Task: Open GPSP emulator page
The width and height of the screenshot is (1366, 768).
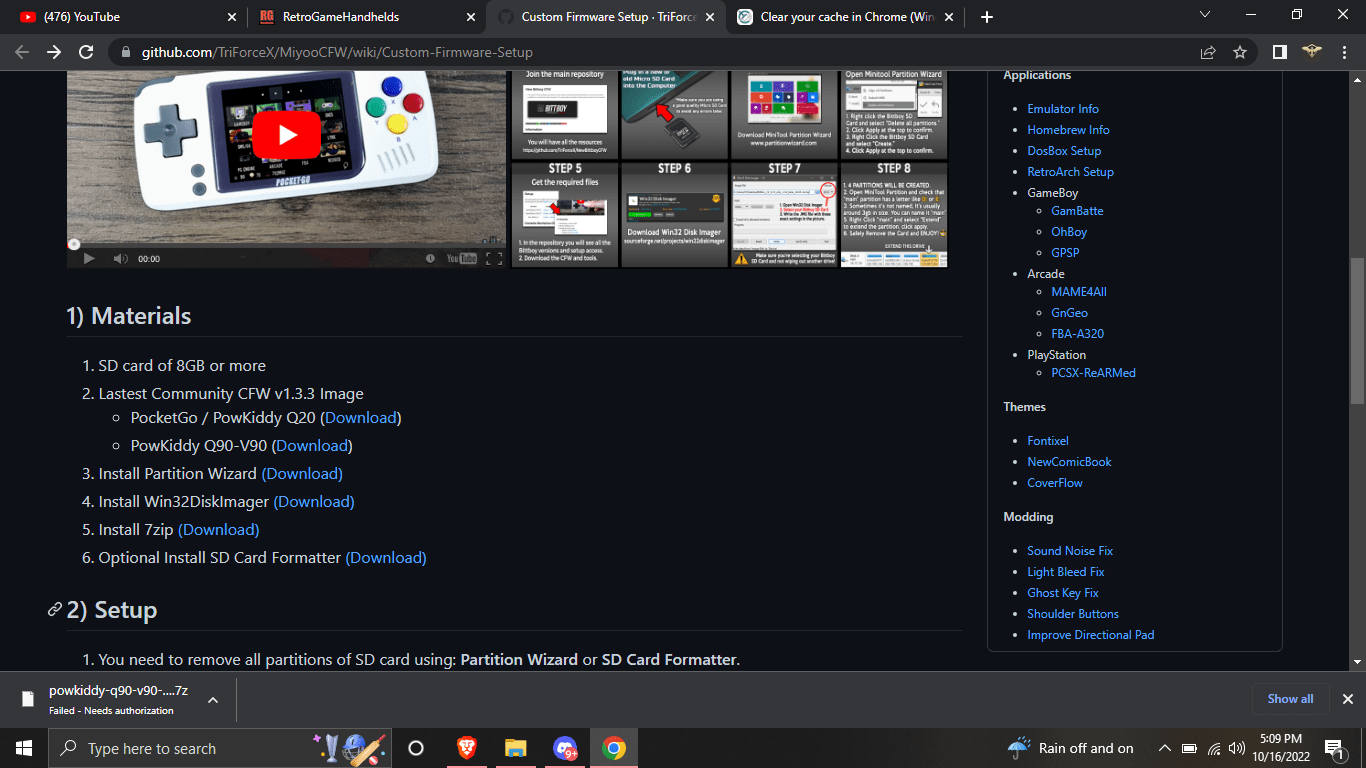Action: click(x=1065, y=253)
